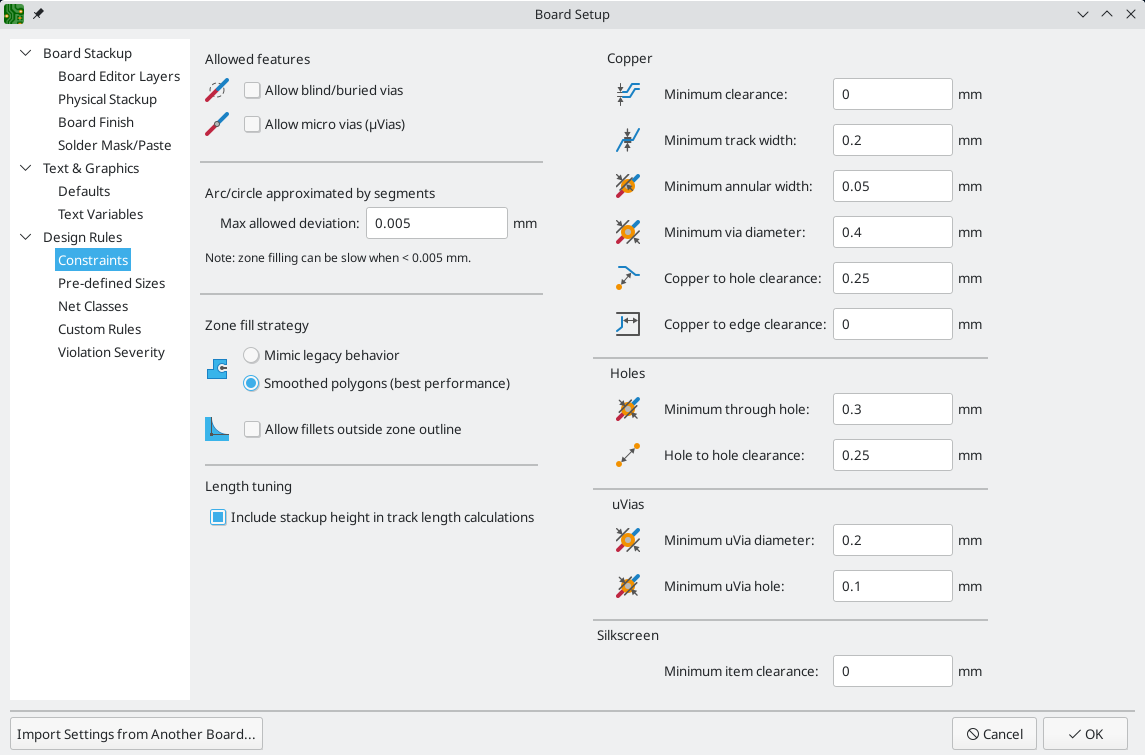The image size is (1145, 755).
Task: Collapse the Board Stackup tree section
Action: (26, 53)
